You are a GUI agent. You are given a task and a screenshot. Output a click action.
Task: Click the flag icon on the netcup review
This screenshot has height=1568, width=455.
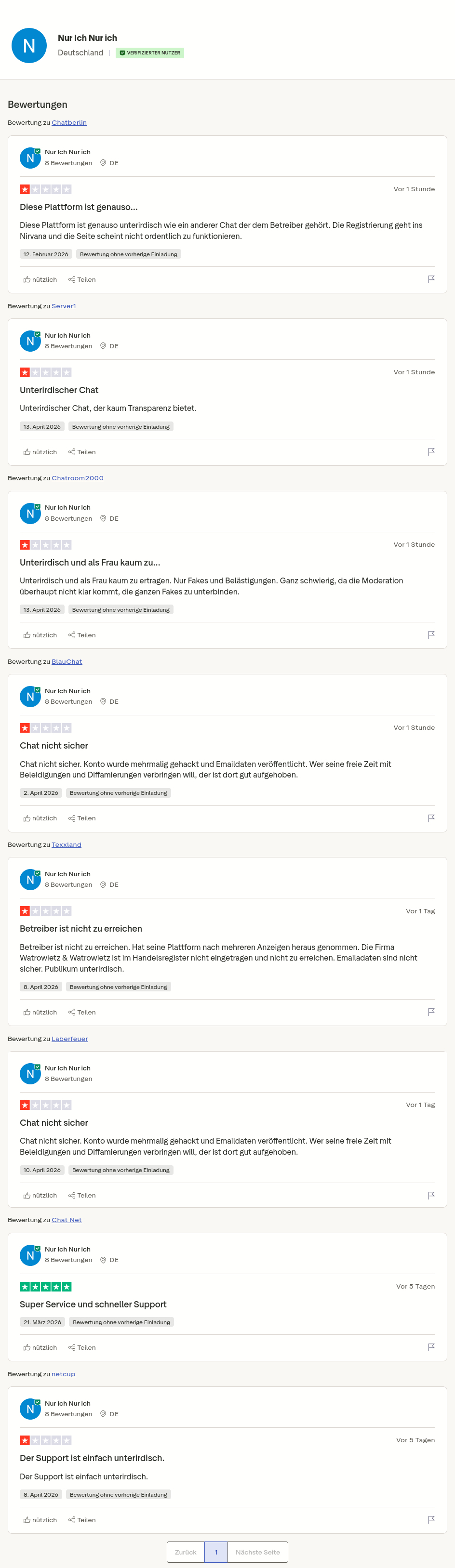pyautogui.click(x=431, y=1519)
